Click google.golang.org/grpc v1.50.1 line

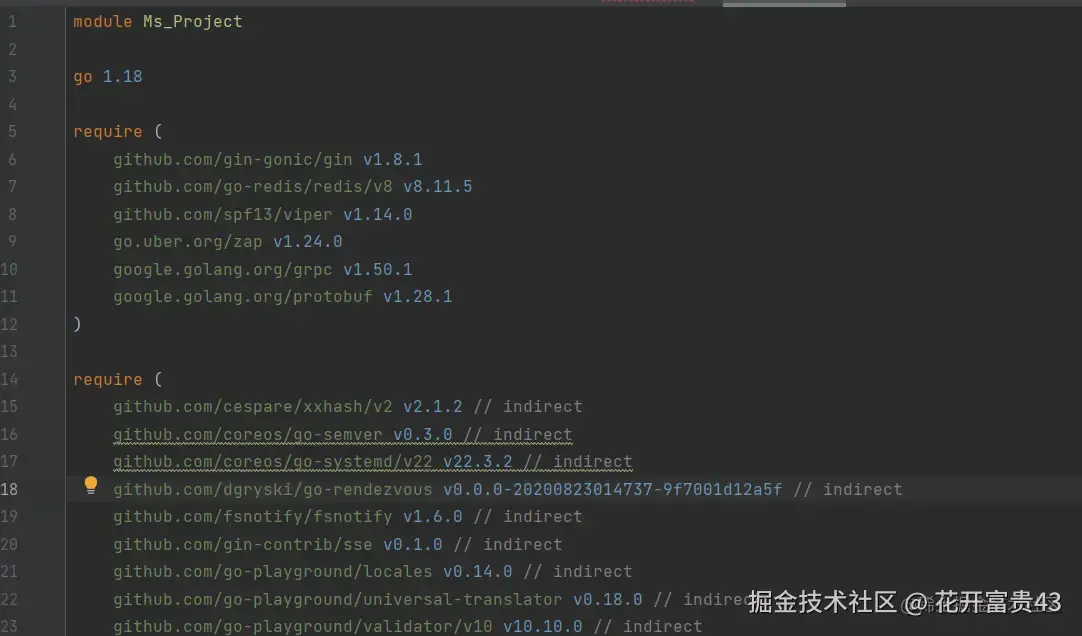click(x=263, y=269)
